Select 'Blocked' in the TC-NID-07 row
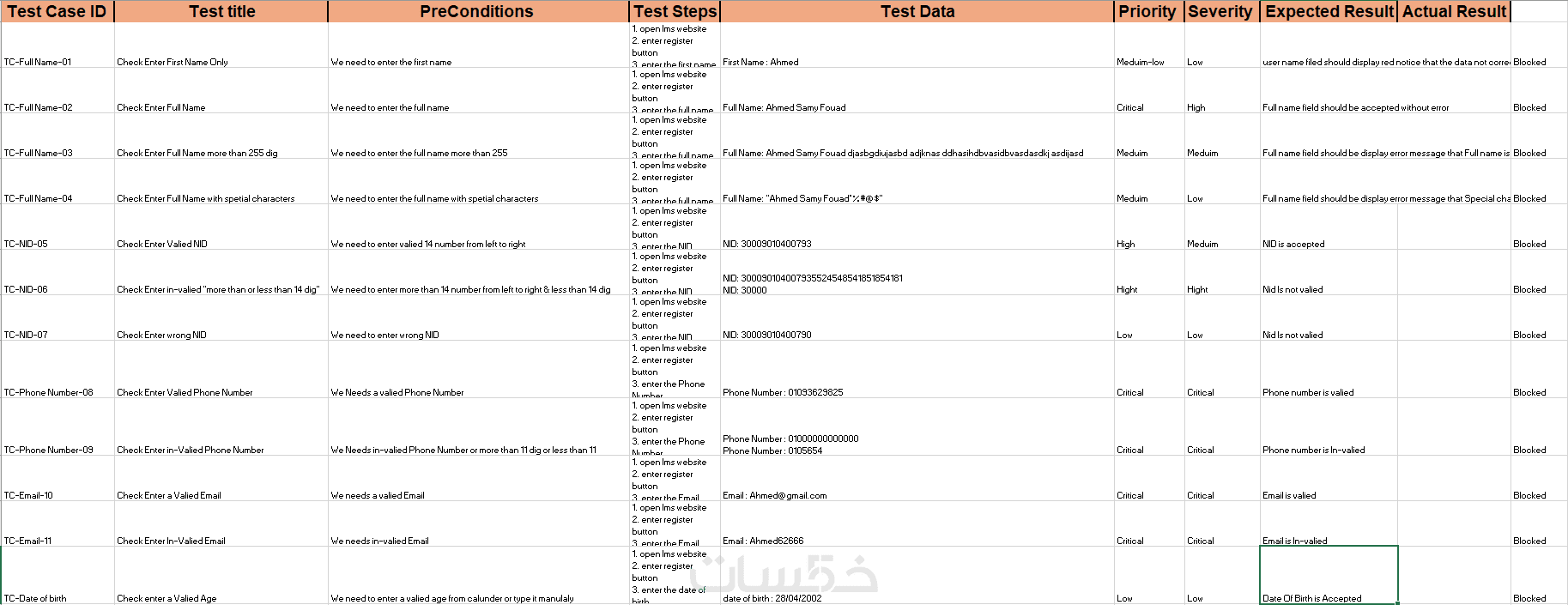 click(x=1539, y=318)
